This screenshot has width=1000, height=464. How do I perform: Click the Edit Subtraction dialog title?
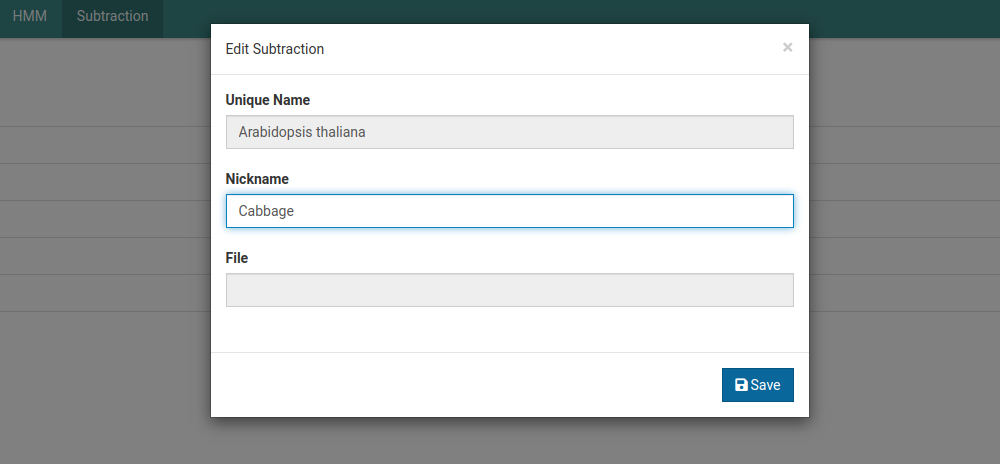pos(275,49)
